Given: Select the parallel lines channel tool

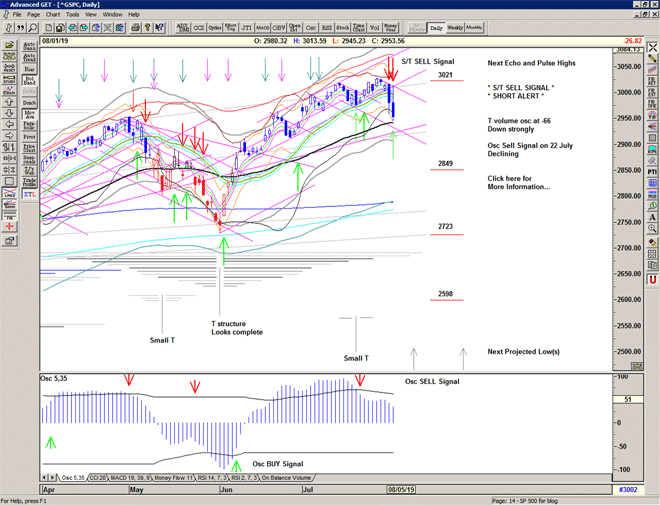Looking at the screenshot, I should pyautogui.click(x=652, y=70).
